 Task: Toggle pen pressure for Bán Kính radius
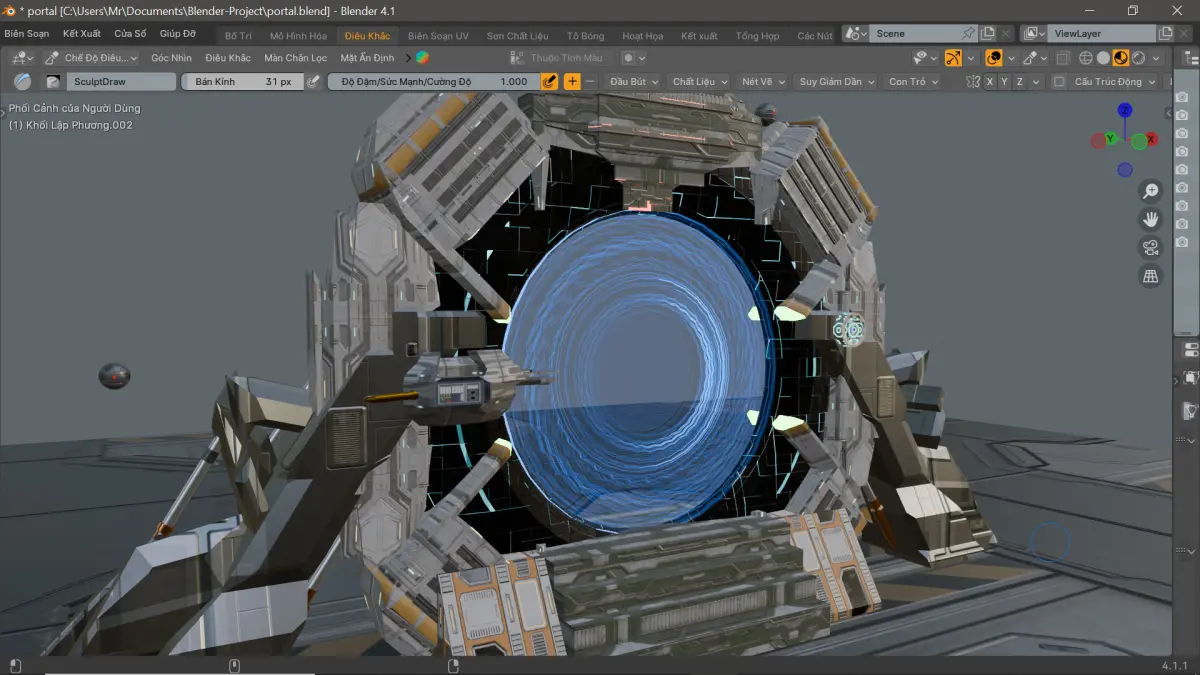[x=312, y=82]
